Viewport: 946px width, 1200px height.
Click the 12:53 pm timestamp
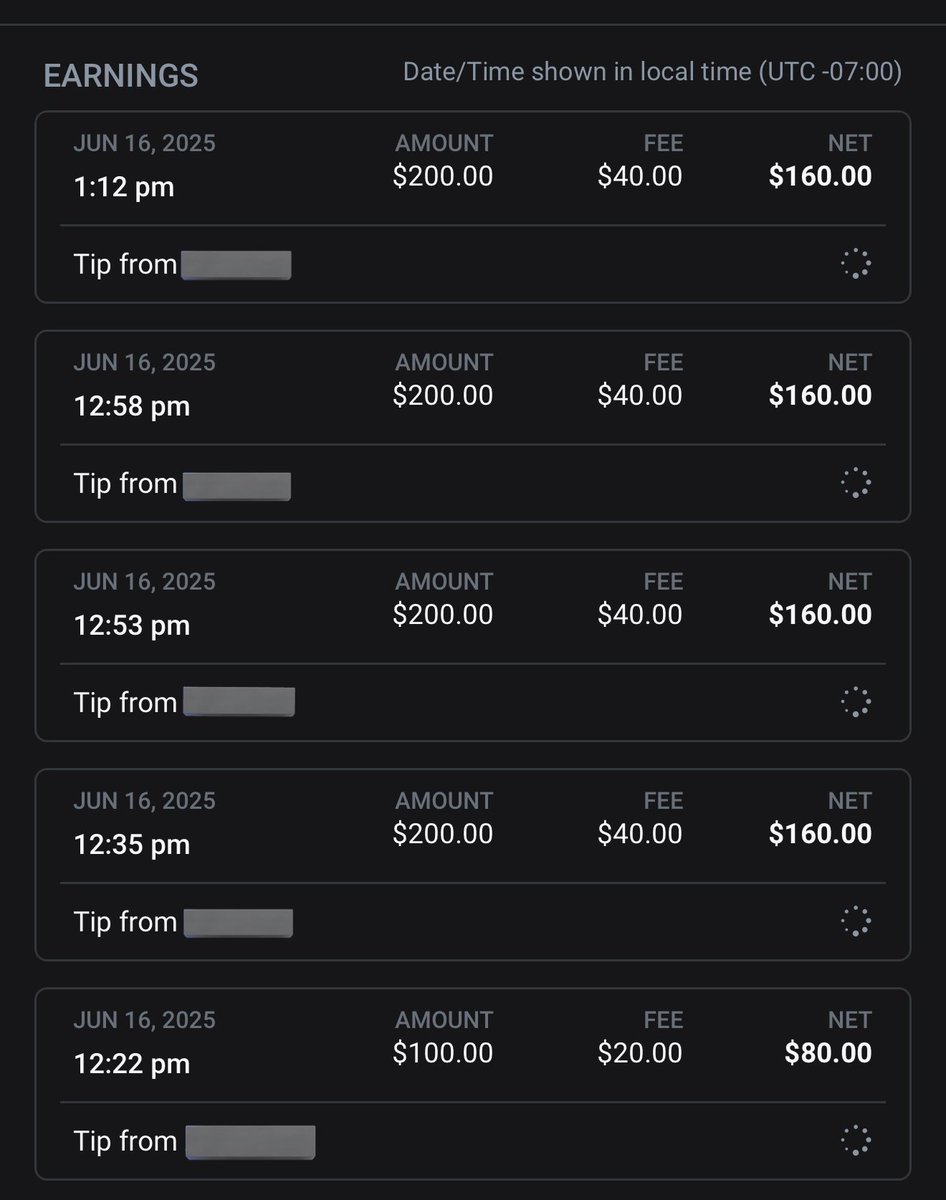[132, 625]
